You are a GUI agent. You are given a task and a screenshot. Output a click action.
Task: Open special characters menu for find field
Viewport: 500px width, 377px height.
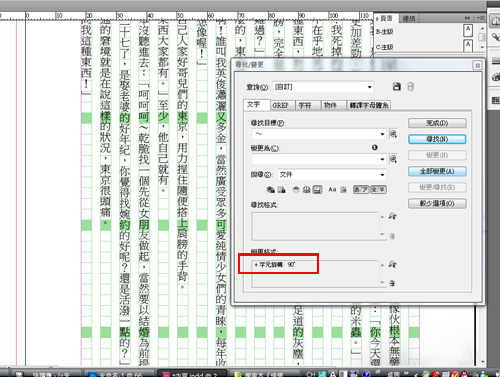pos(393,134)
